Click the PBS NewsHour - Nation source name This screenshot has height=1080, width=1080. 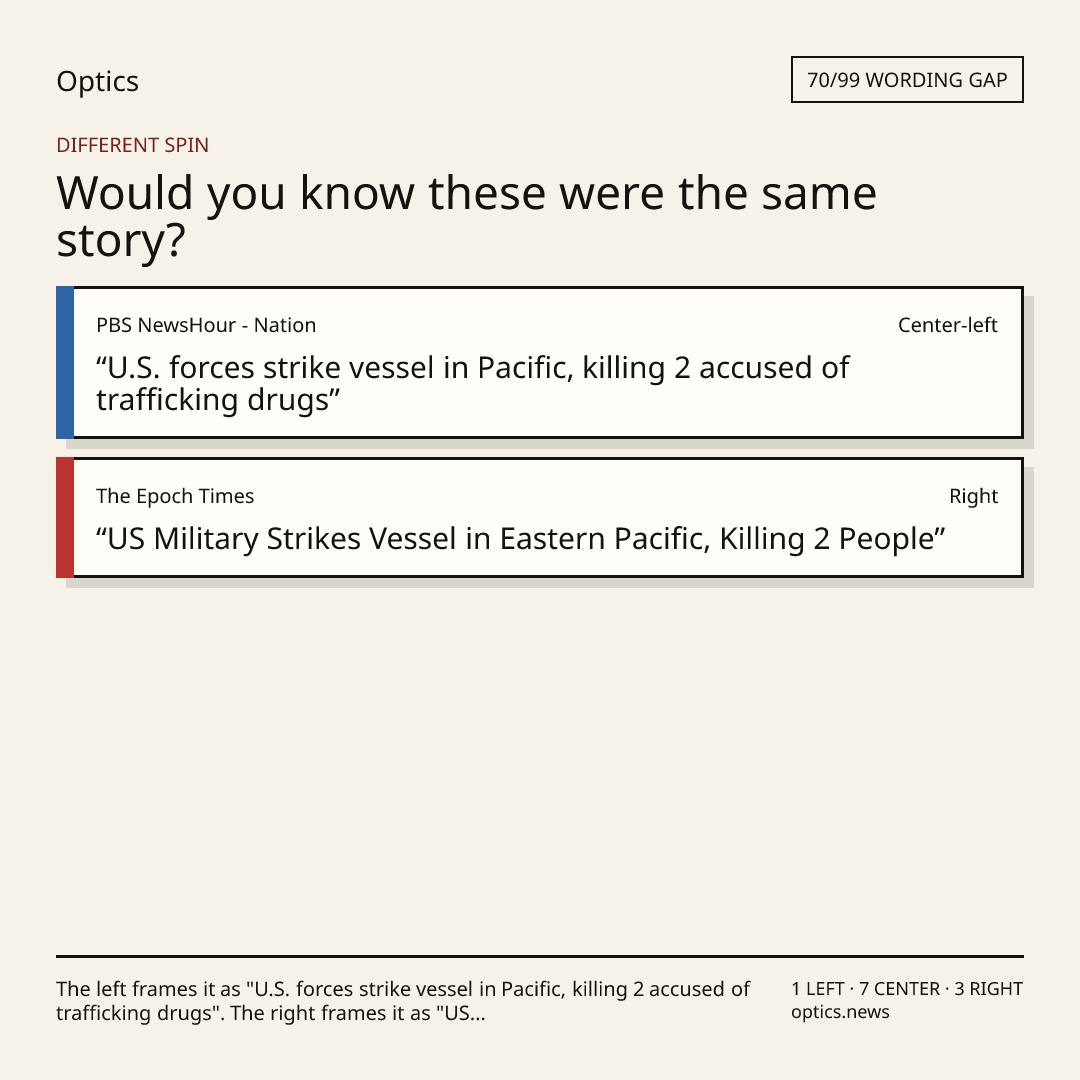tap(206, 325)
